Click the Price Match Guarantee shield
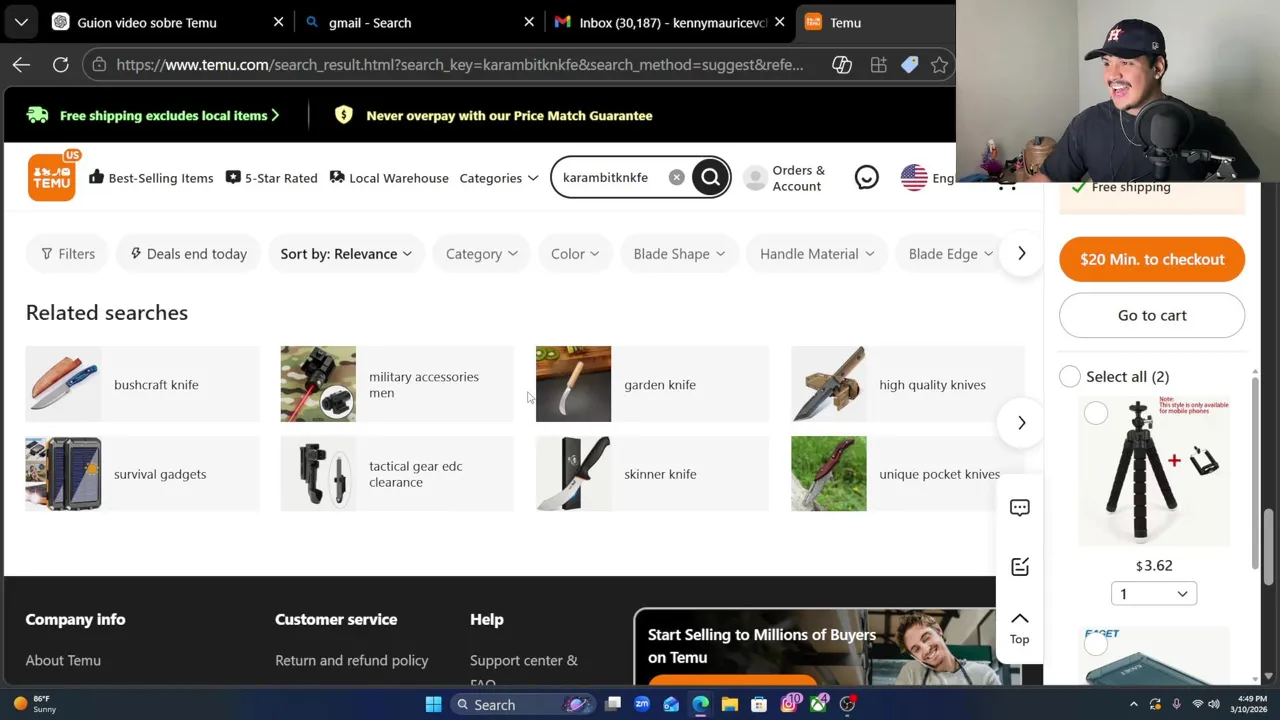Image resolution: width=1280 pixels, height=720 pixels. pos(343,115)
